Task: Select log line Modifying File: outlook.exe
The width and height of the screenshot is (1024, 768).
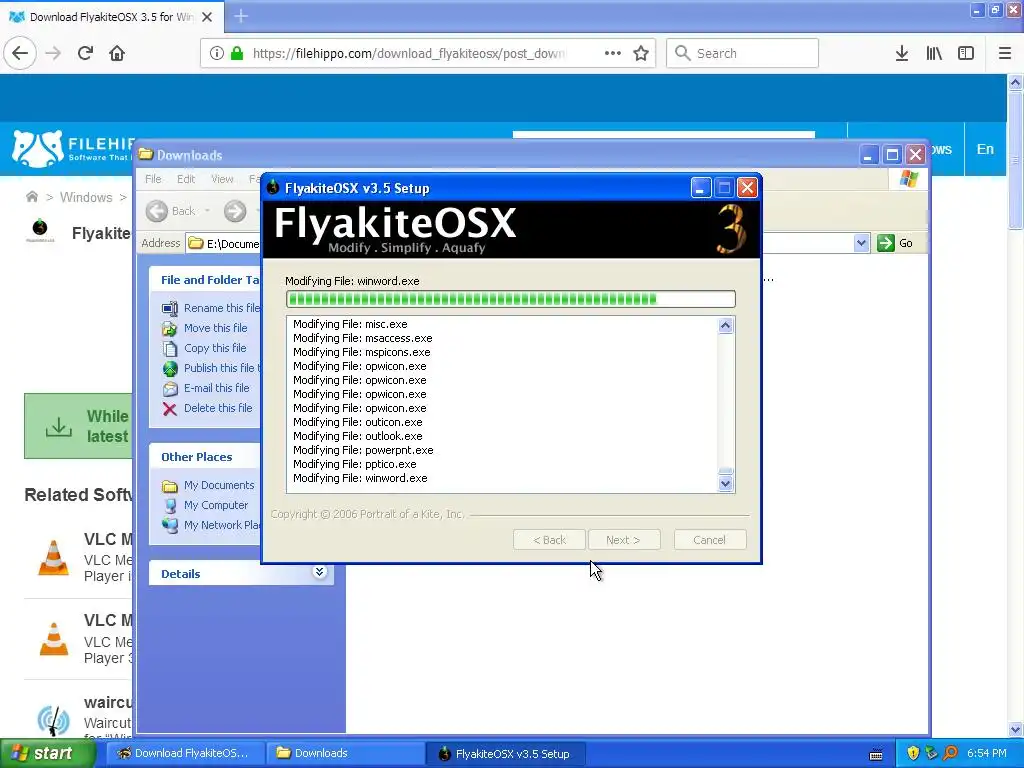Action: pyautogui.click(x=357, y=436)
